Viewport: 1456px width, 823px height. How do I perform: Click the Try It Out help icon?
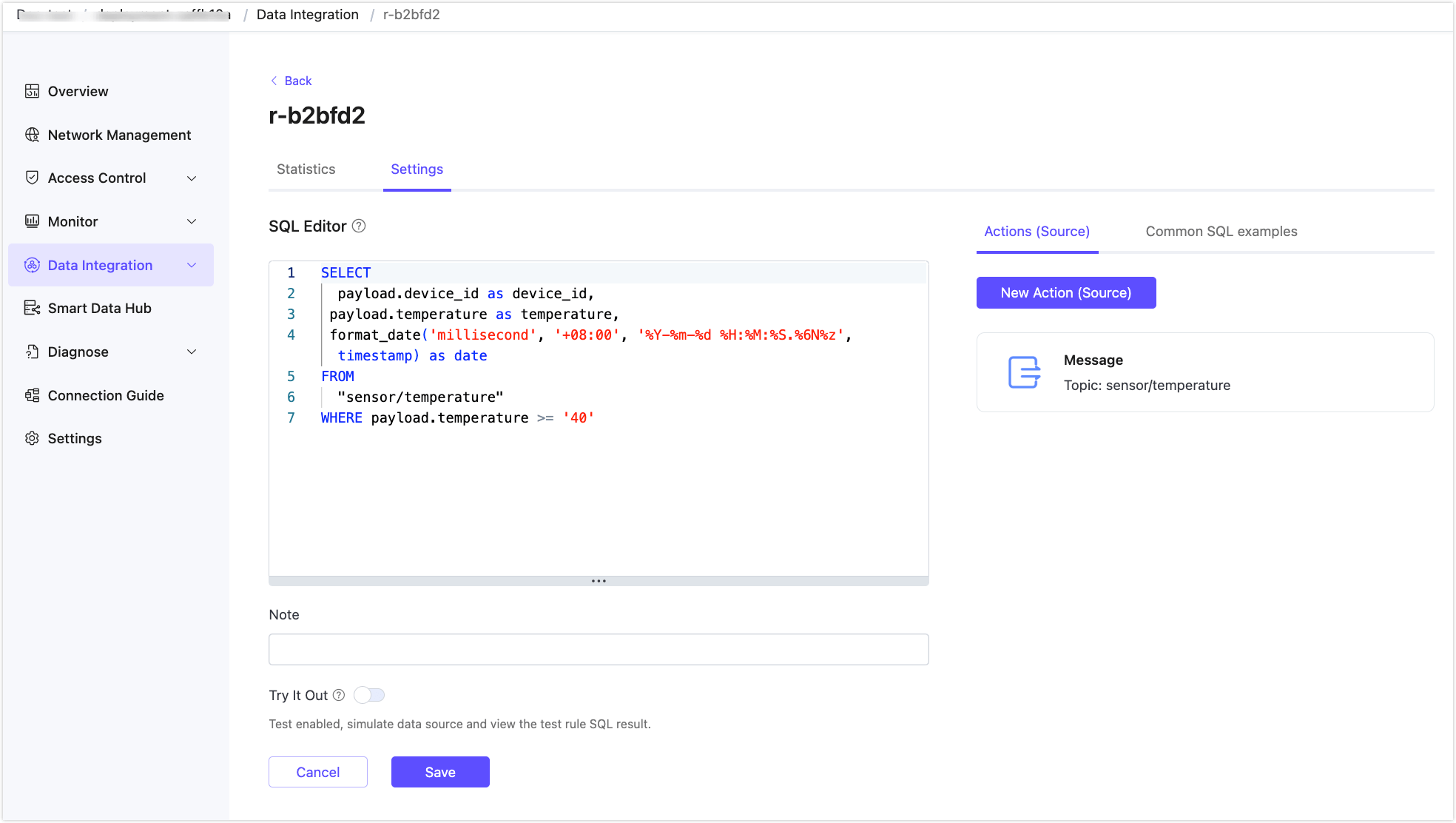(x=339, y=695)
